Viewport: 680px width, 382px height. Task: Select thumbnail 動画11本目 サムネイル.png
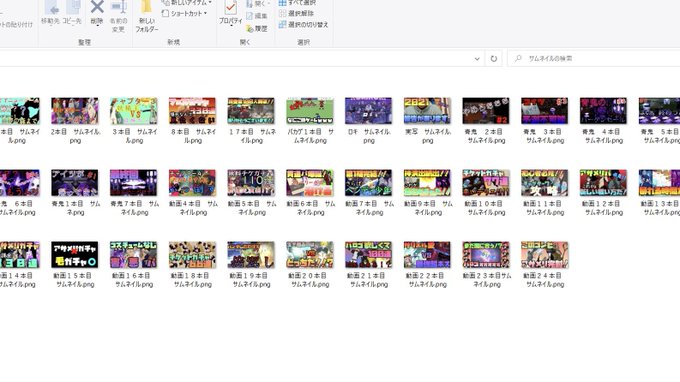tap(545, 183)
